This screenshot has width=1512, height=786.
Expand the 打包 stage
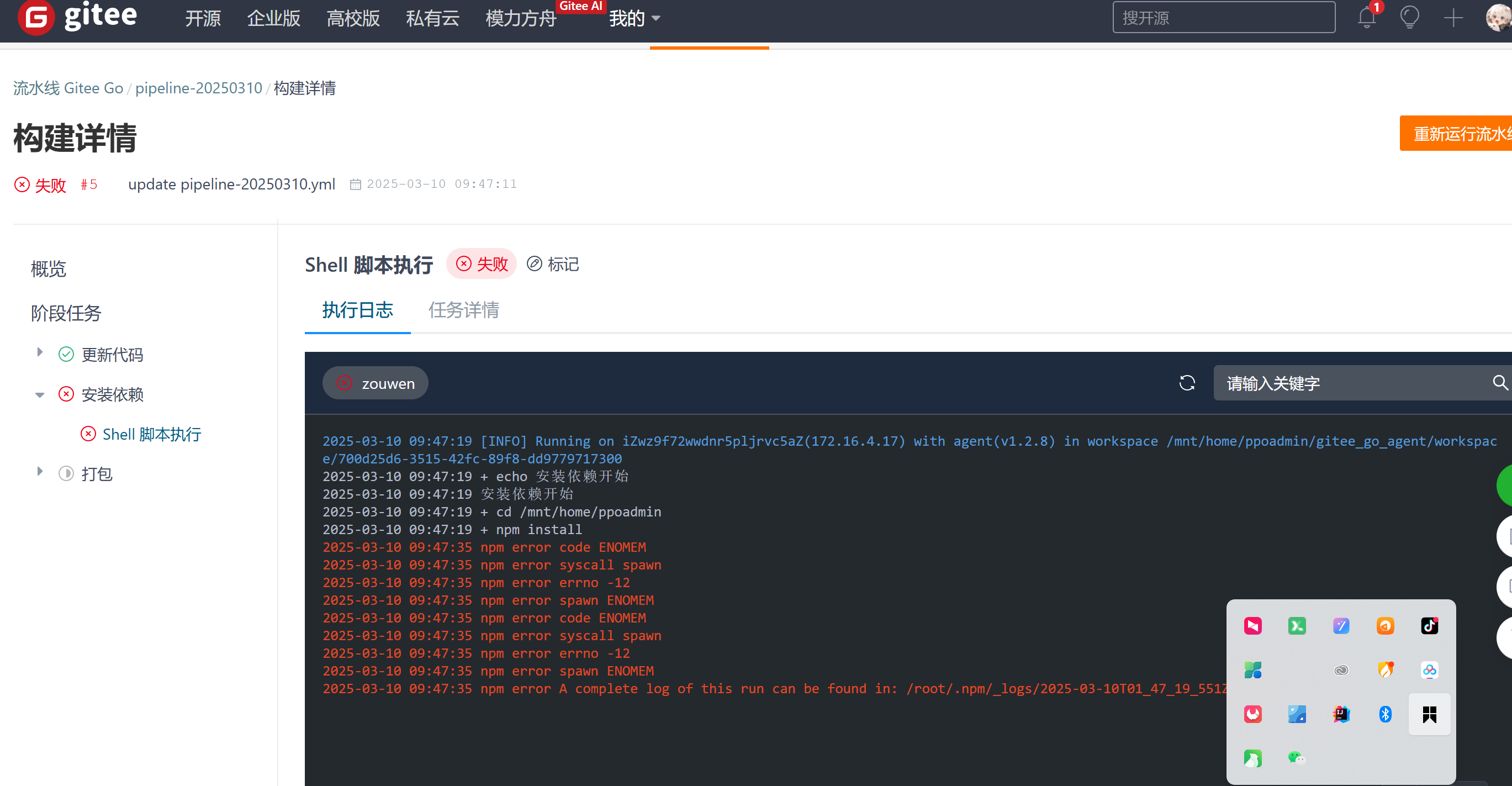39,471
